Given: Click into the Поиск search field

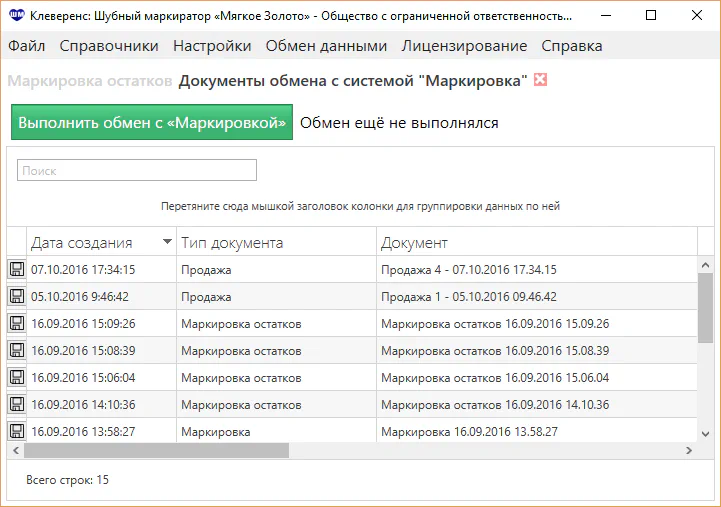Looking at the screenshot, I should [137, 171].
